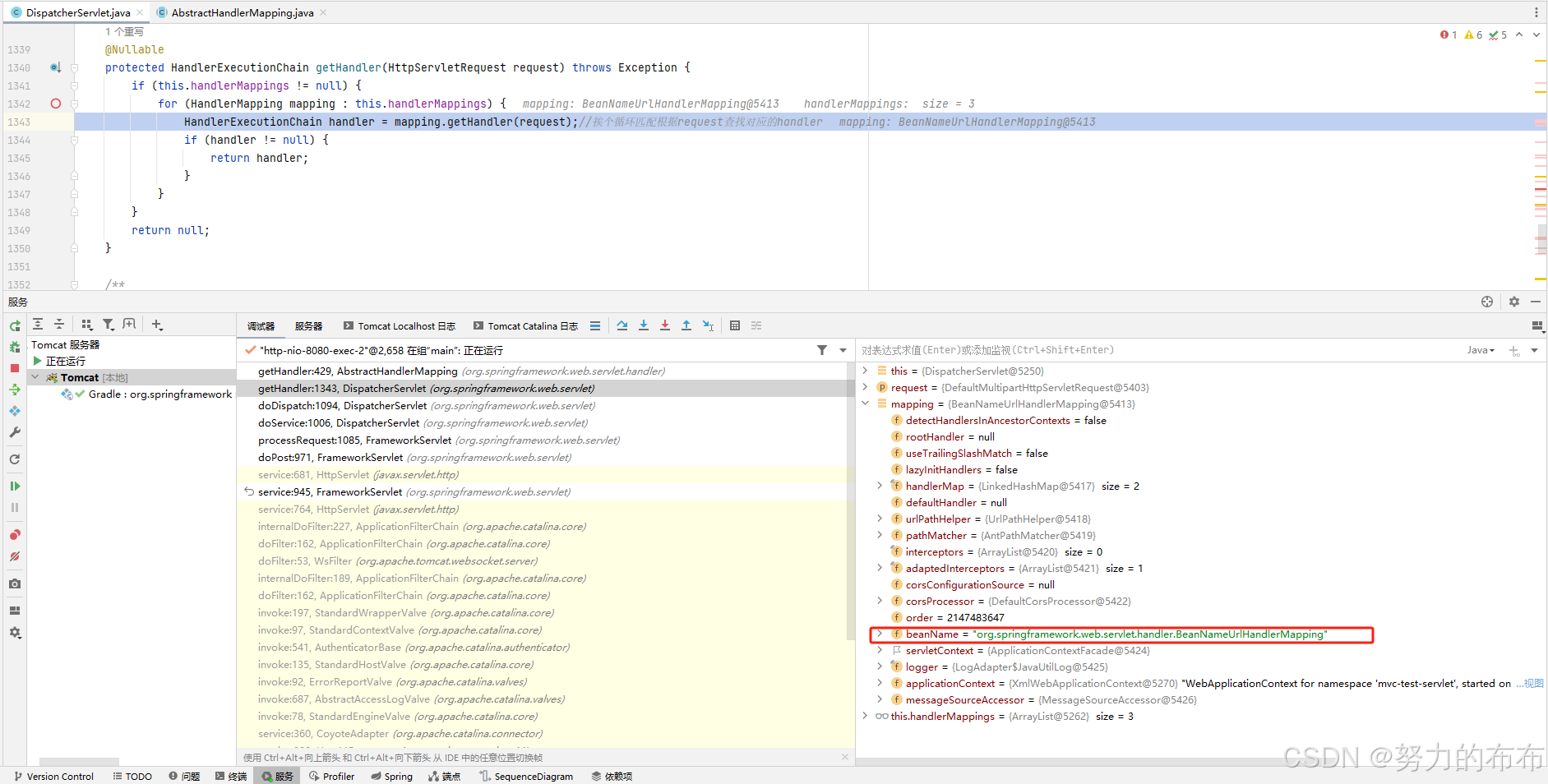Add service with plus dropdown

click(x=158, y=325)
